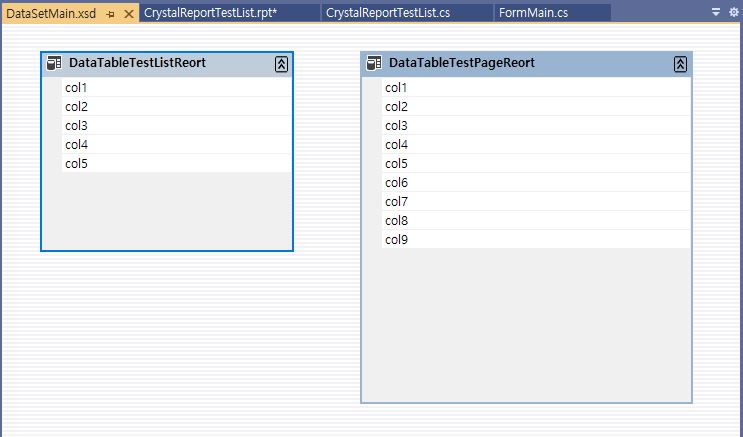
Task: Switch to the FormMain.cs tab
Action: [553, 13]
